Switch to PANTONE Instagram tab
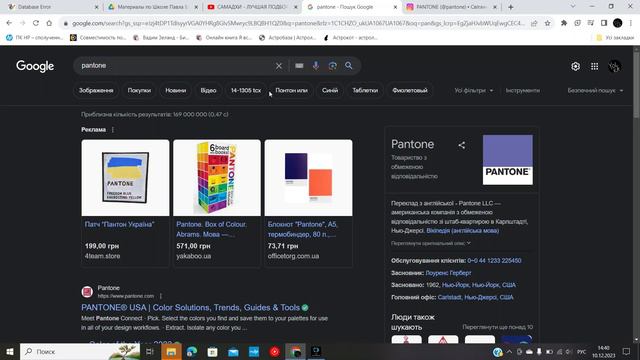640x360 pixels. coord(451,7)
